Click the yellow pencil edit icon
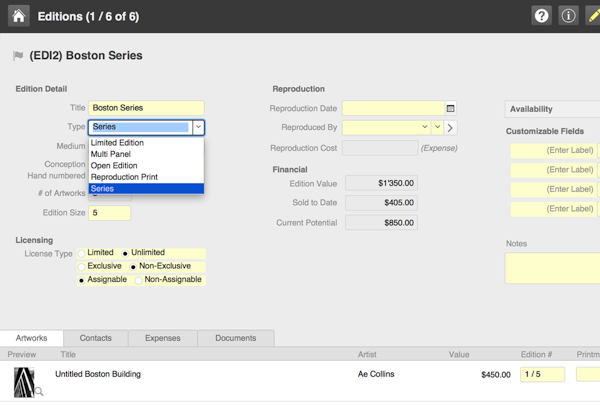 [x=592, y=16]
